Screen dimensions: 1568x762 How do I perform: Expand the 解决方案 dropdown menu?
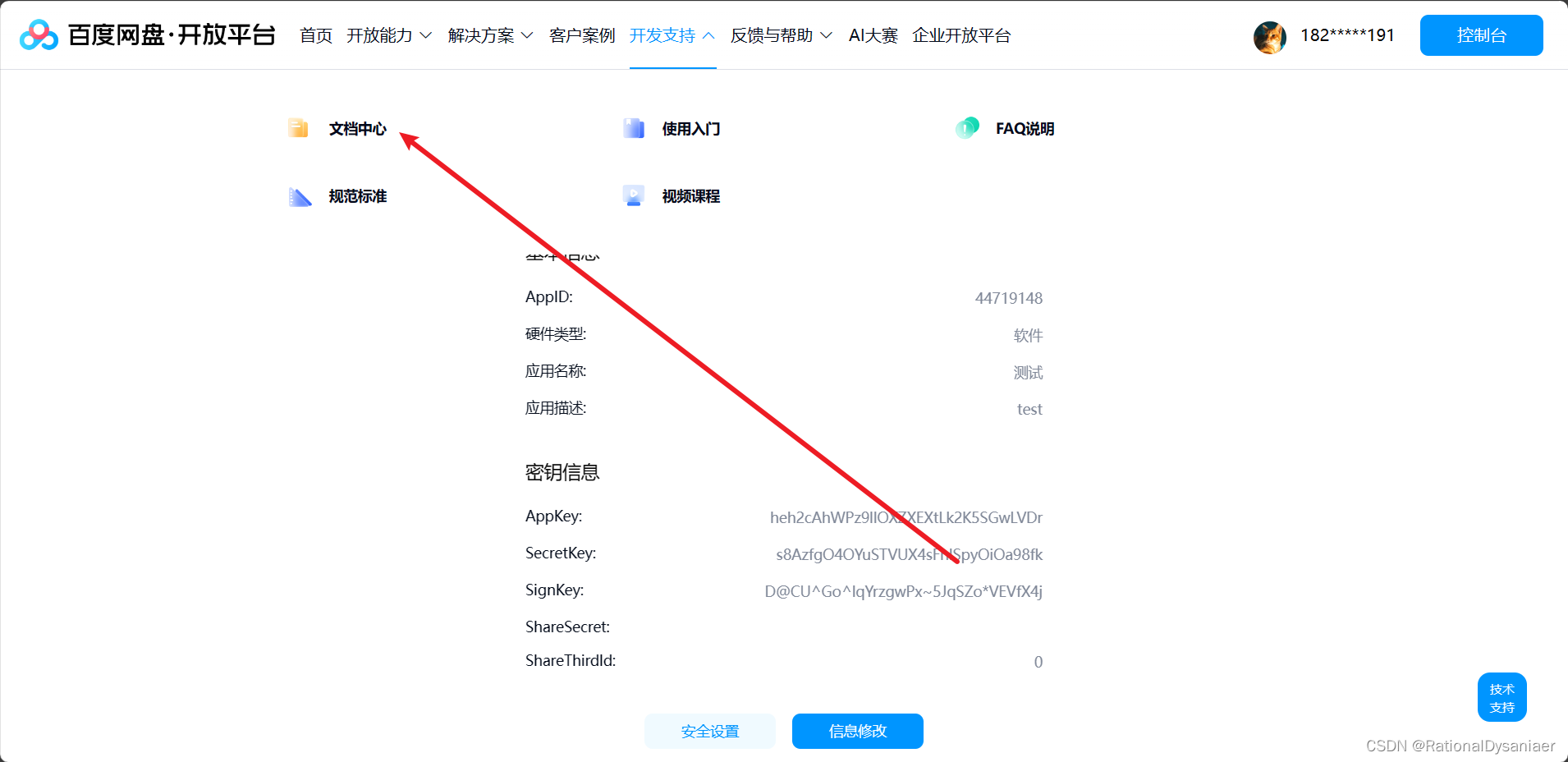[x=491, y=35]
